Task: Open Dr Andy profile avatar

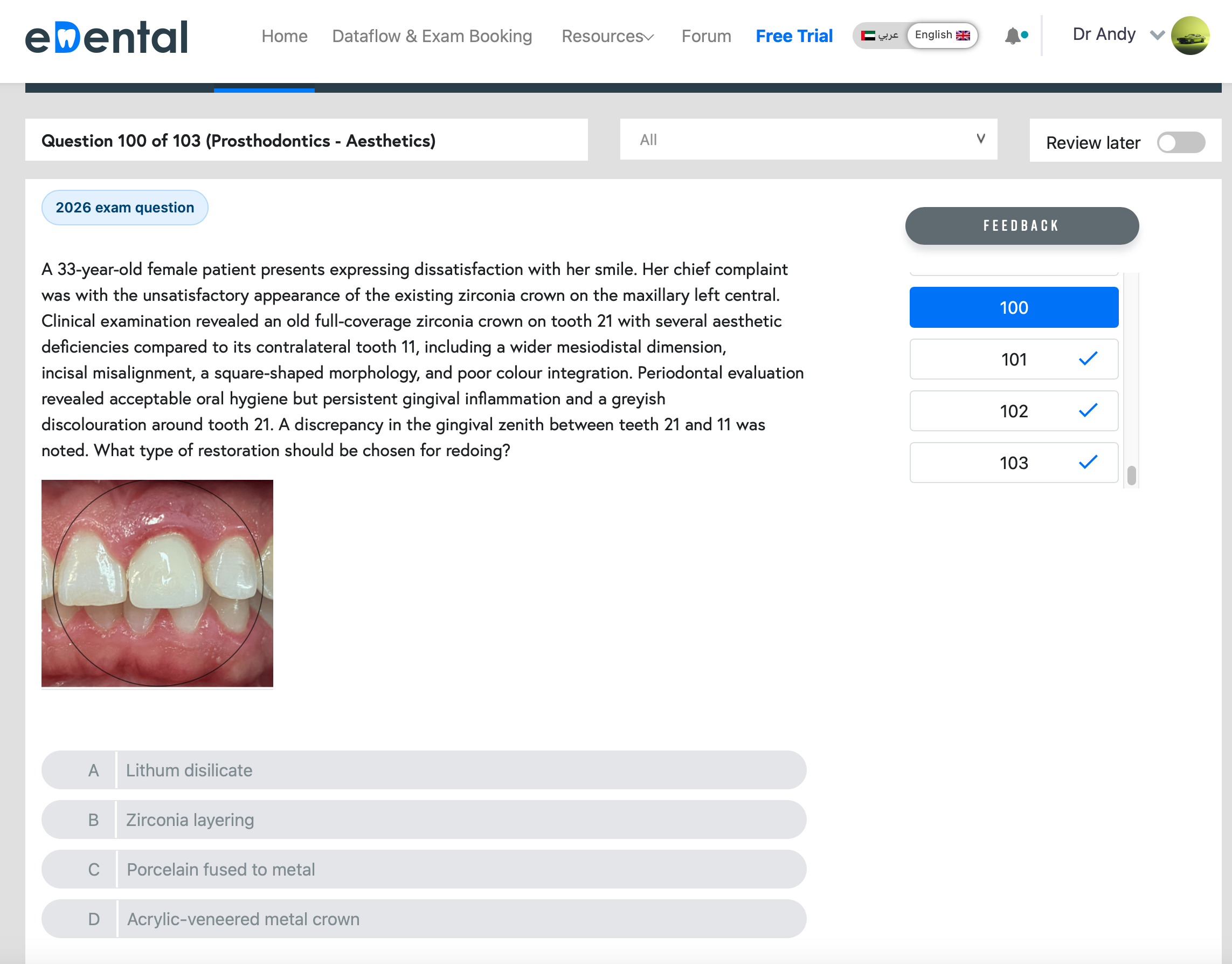Action: tap(1191, 36)
